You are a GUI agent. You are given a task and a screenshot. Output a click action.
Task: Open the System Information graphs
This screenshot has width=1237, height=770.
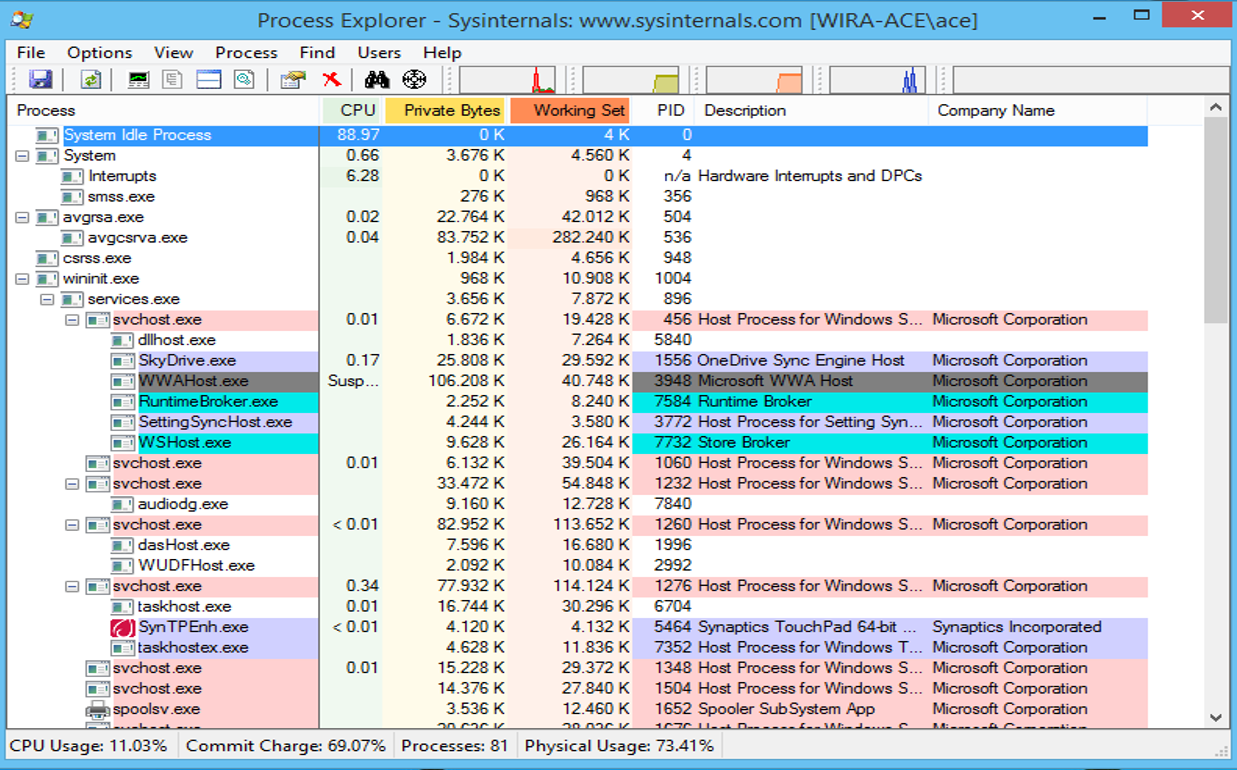(x=136, y=79)
